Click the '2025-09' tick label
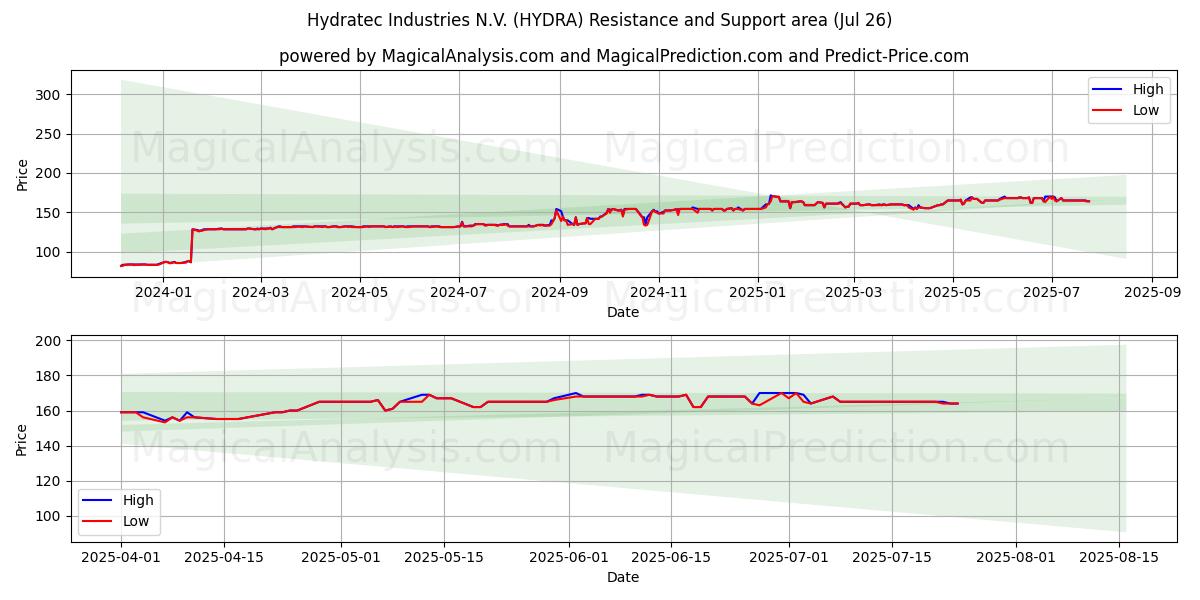The image size is (1200, 600). point(1152,293)
